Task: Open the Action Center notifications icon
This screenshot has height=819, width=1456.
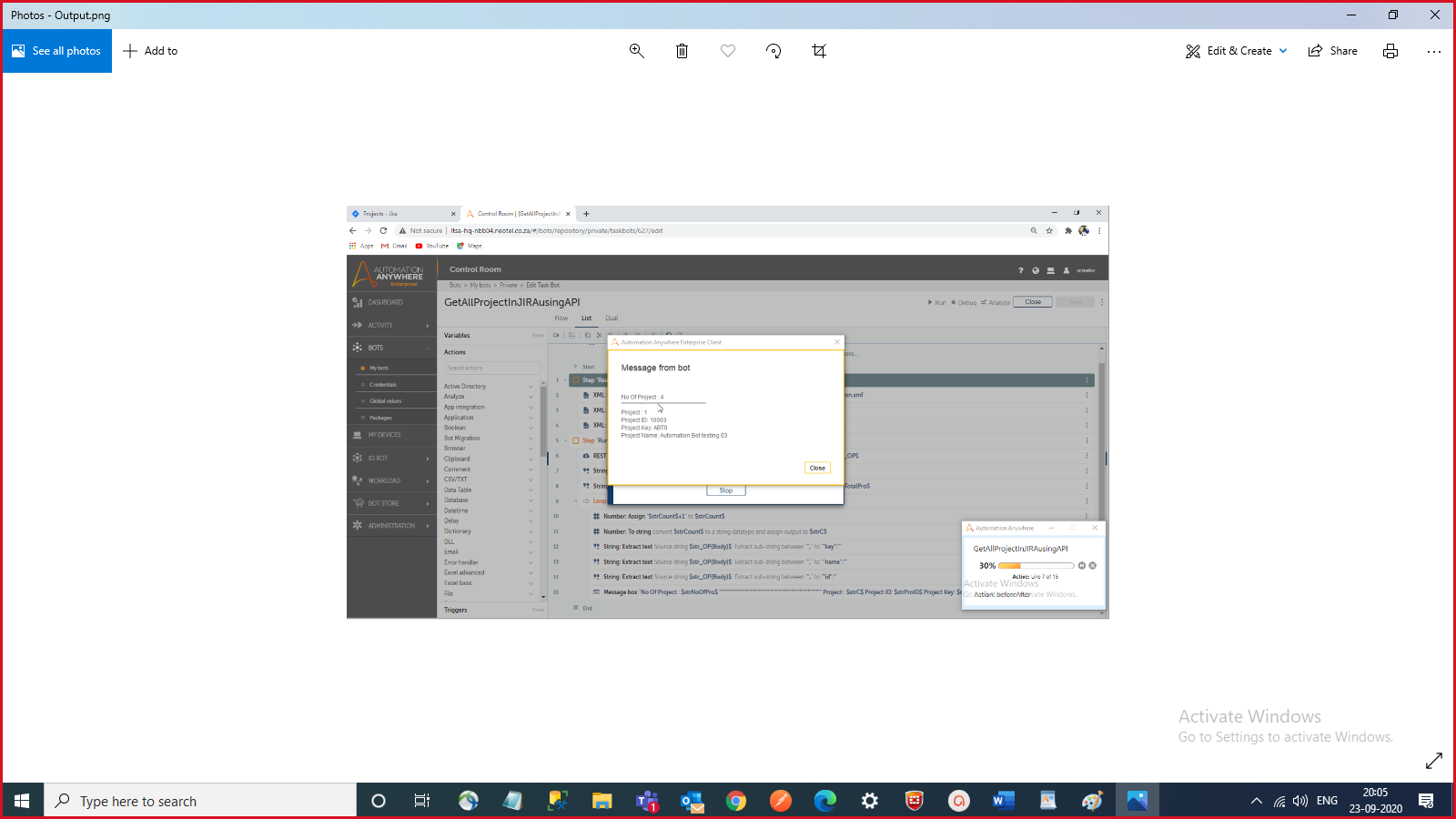Action: click(1426, 801)
